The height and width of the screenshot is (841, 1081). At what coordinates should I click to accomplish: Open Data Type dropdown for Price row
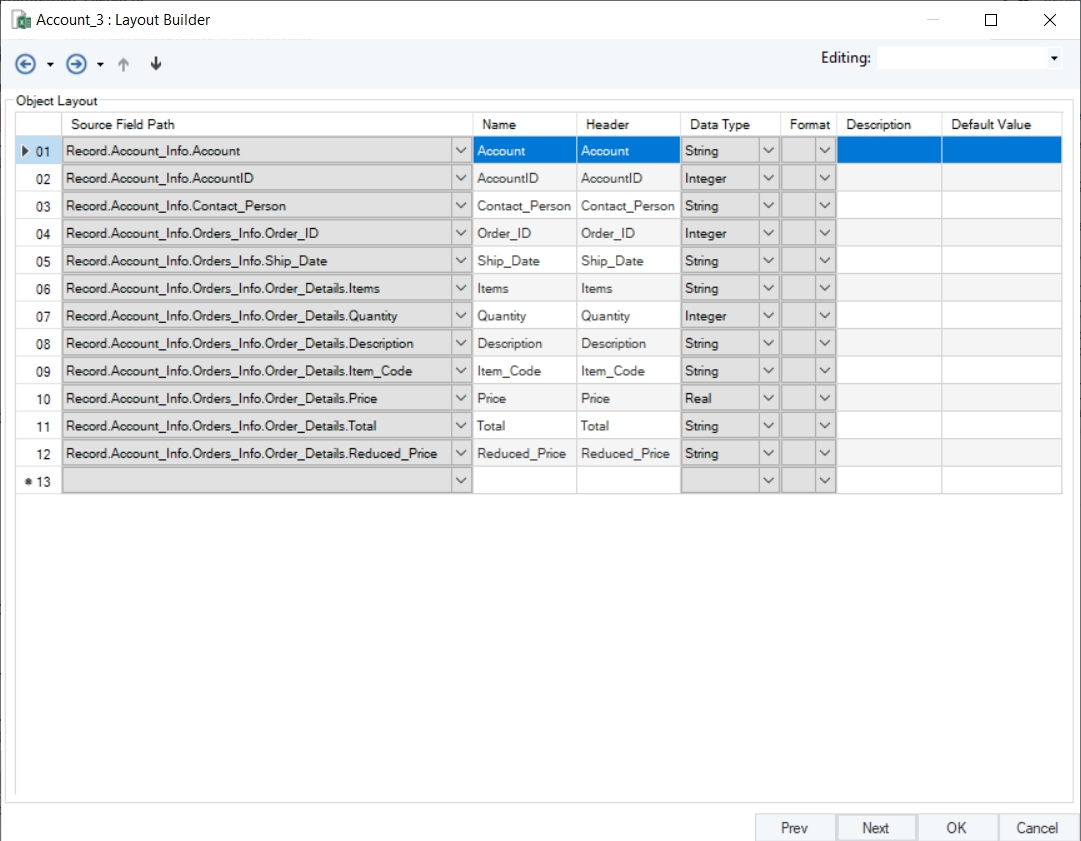[768, 398]
